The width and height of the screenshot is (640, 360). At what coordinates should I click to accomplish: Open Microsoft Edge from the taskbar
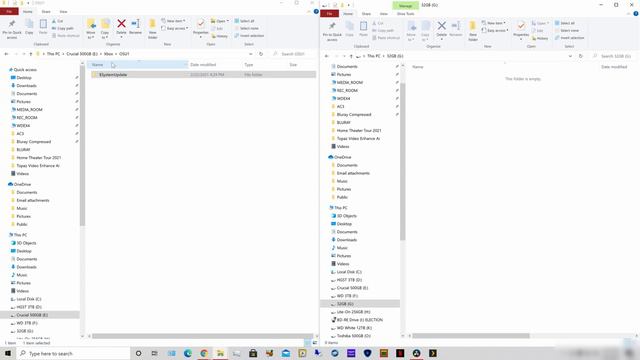pyautogui.click(x=188, y=353)
